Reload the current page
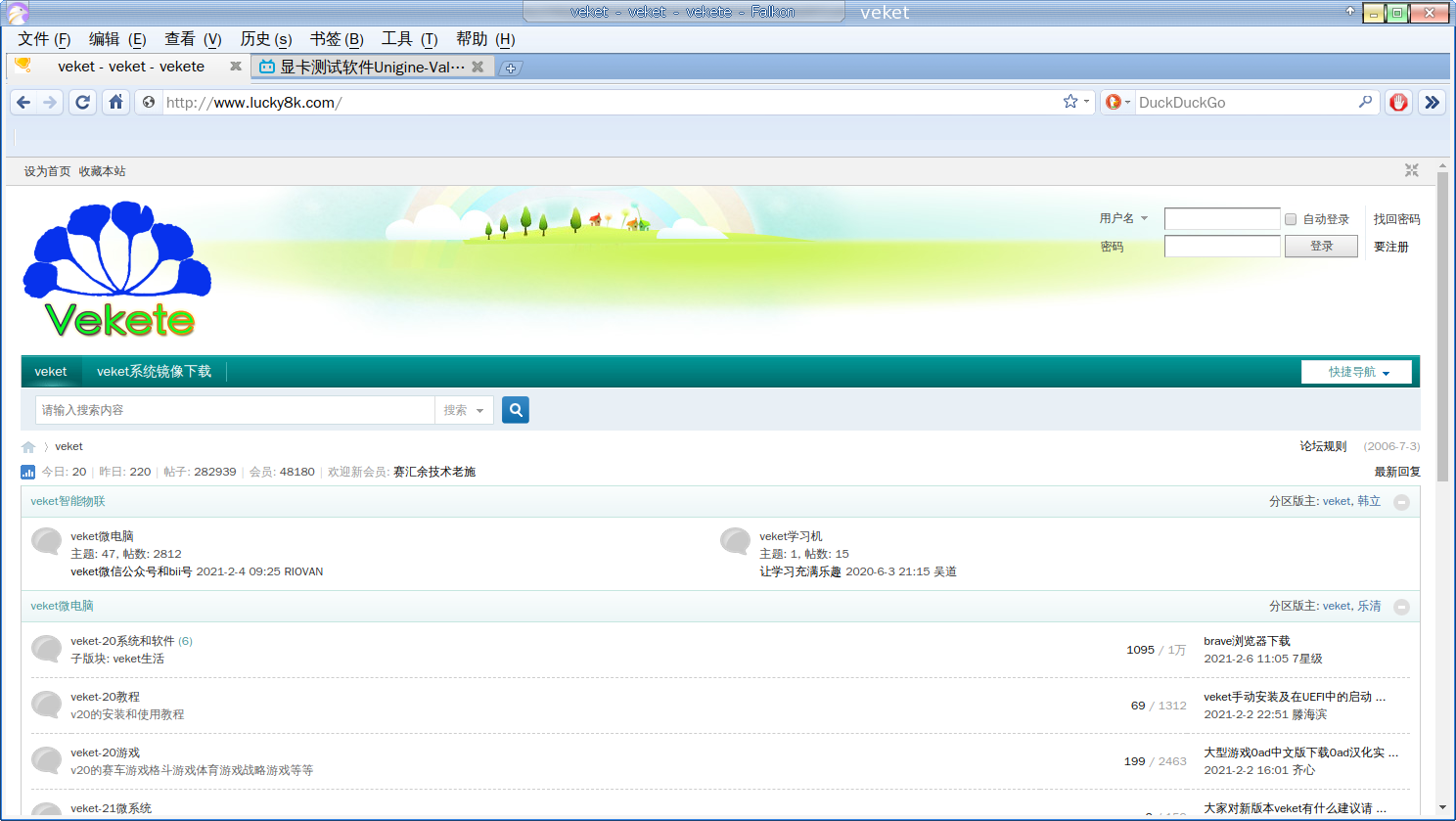This screenshot has width=1456, height=821. click(x=83, y=102)
